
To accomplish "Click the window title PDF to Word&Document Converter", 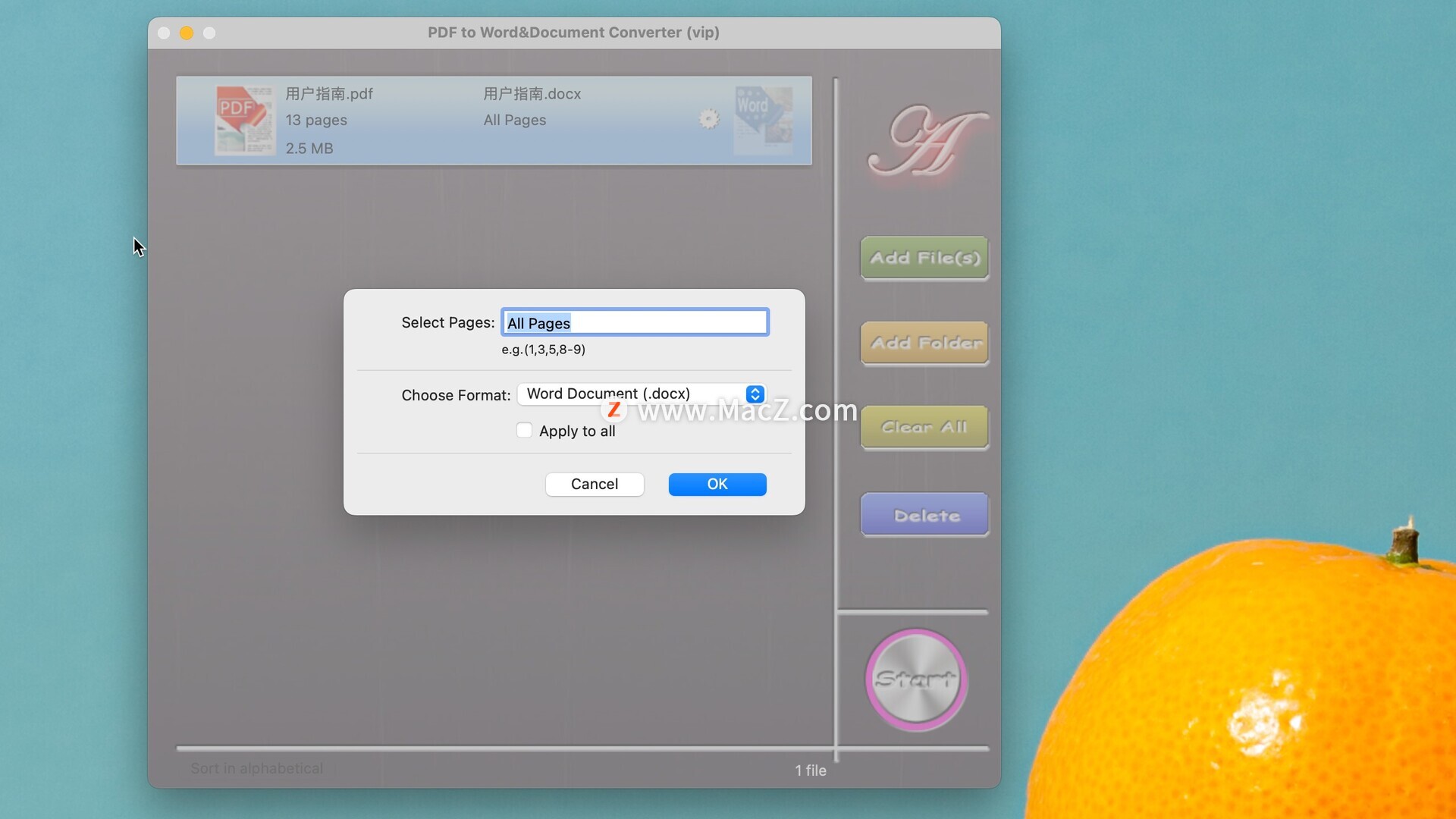I will pos(573,33).
